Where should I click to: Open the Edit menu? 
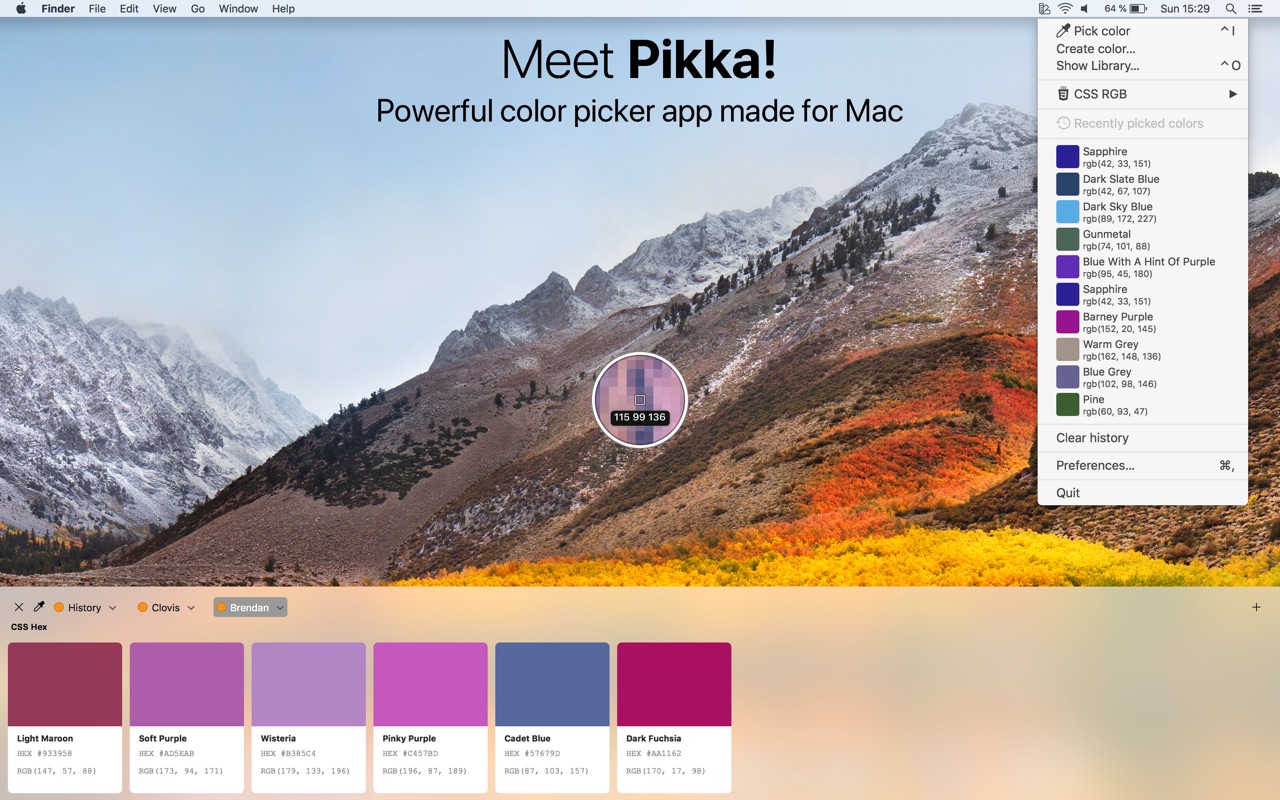click(x=129, y=8)
